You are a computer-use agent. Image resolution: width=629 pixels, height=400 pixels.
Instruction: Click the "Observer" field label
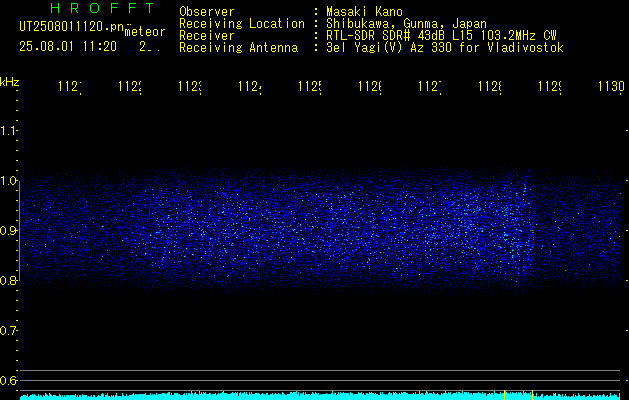coord(207,12)
